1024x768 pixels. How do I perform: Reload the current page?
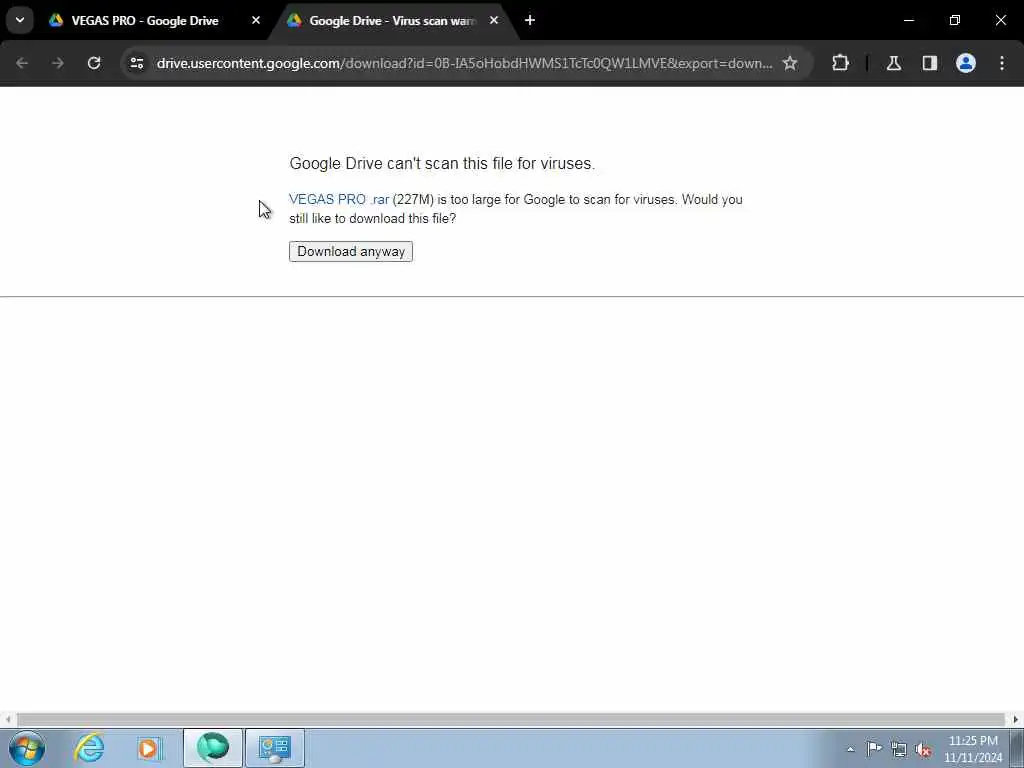pyautogui.click(x=94, y=63)
